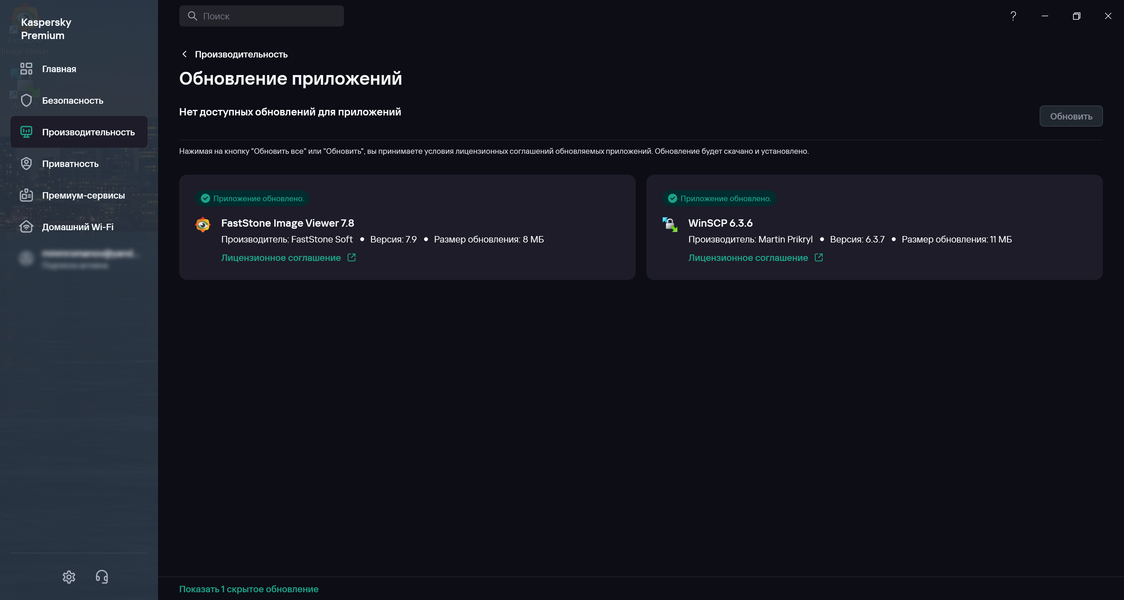Open the account profile in sidebar
The width and height of the screenshot is (1124, 600).
80,258
